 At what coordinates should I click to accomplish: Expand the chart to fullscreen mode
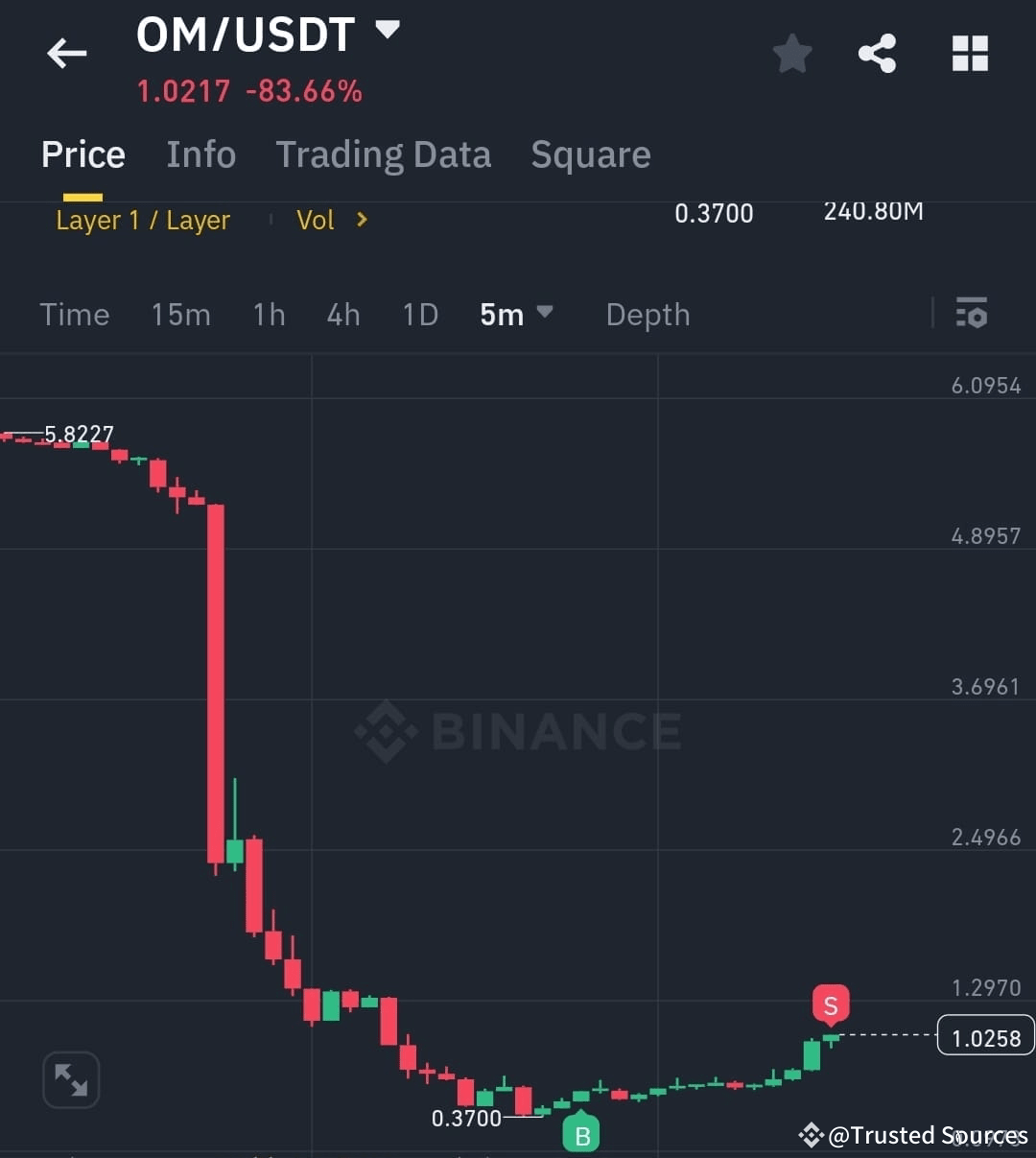(x=71, y=1078)
